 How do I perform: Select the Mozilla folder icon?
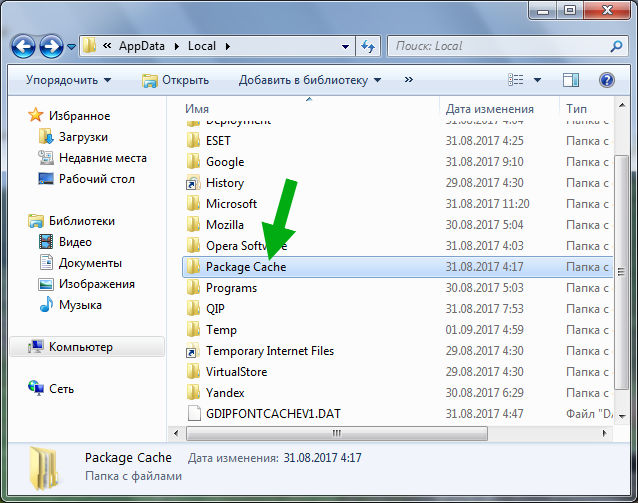coord(193,225)
